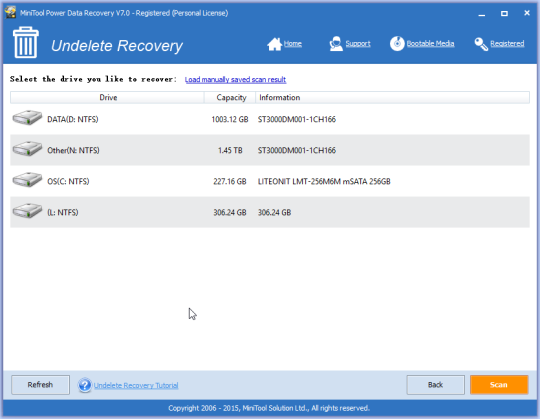Select the (L: NTFS) drive name
Image resolution: width=540 pixels, height=419 pixels.
[63, 212]
